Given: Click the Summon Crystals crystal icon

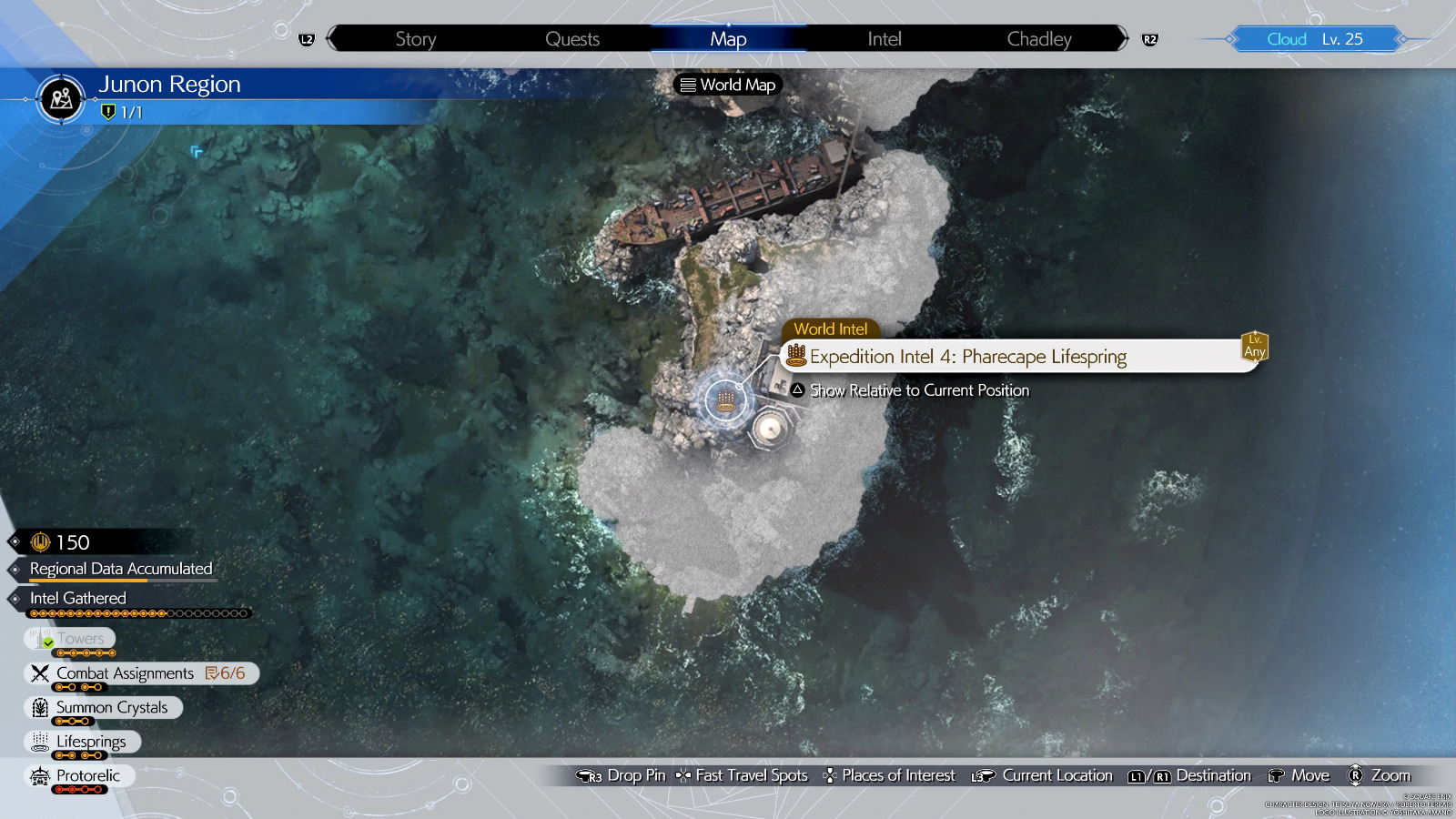Looking at the screenshot, I should click(x=40, y=707).
